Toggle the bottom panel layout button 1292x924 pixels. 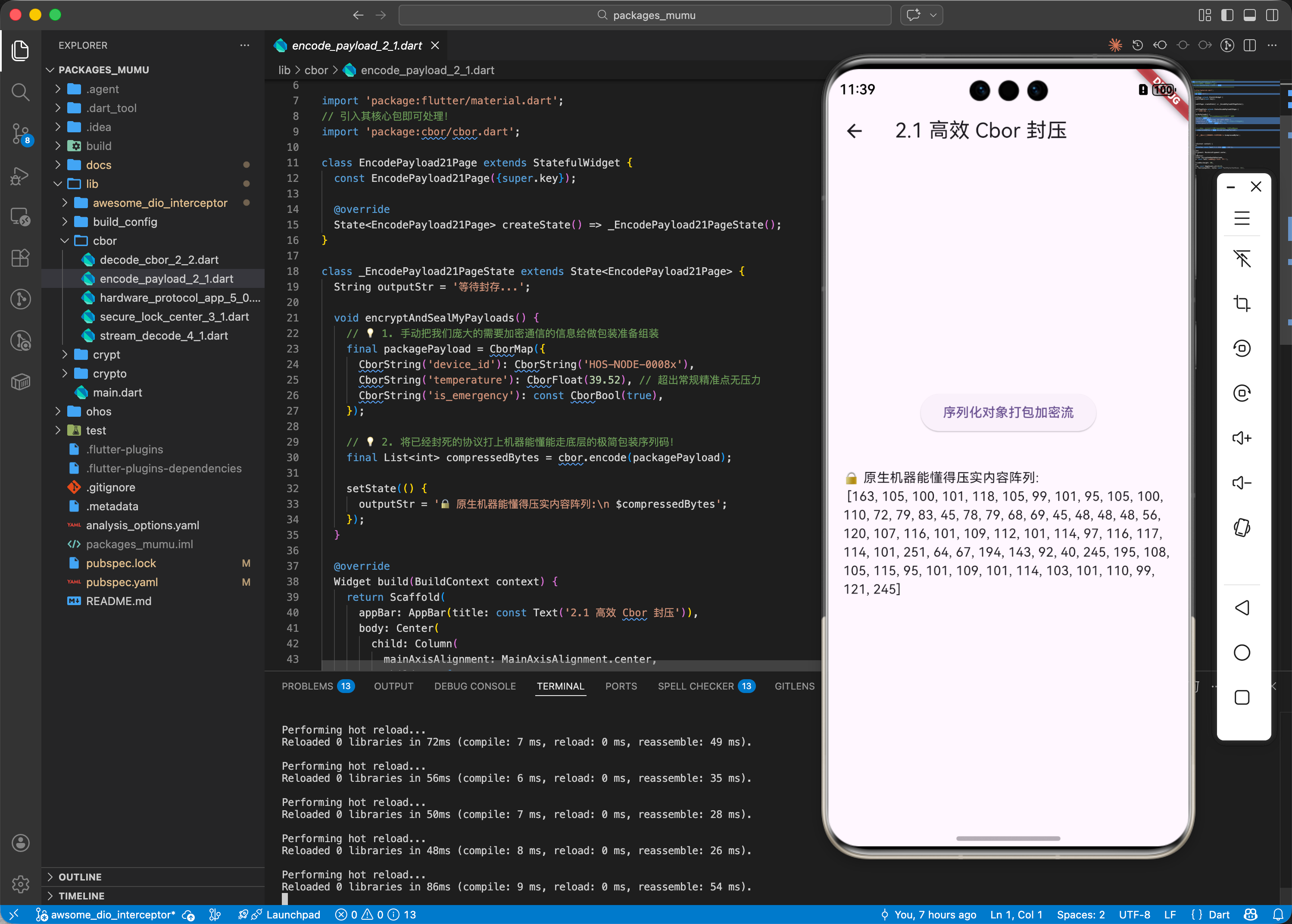coord(1250,16)
